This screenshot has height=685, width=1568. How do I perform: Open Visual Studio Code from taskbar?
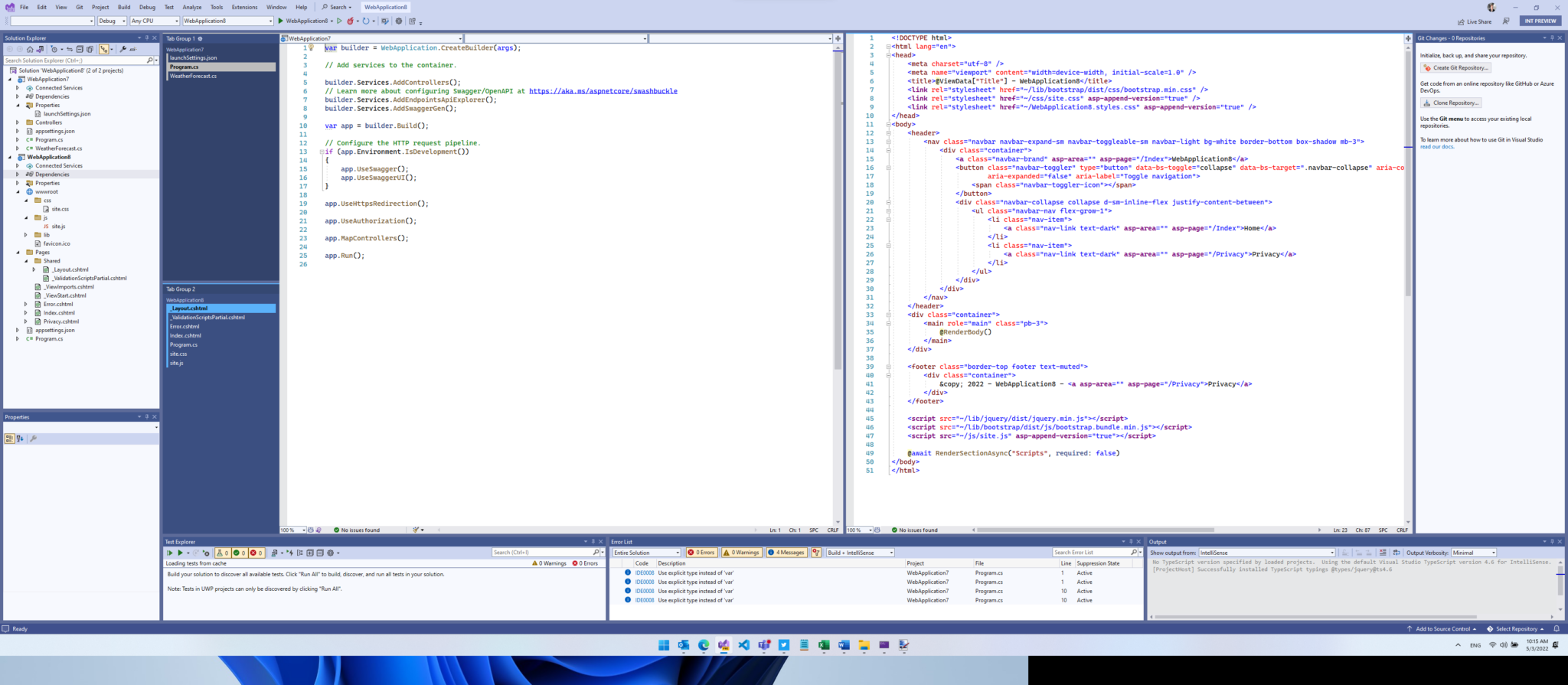(743, 645)
